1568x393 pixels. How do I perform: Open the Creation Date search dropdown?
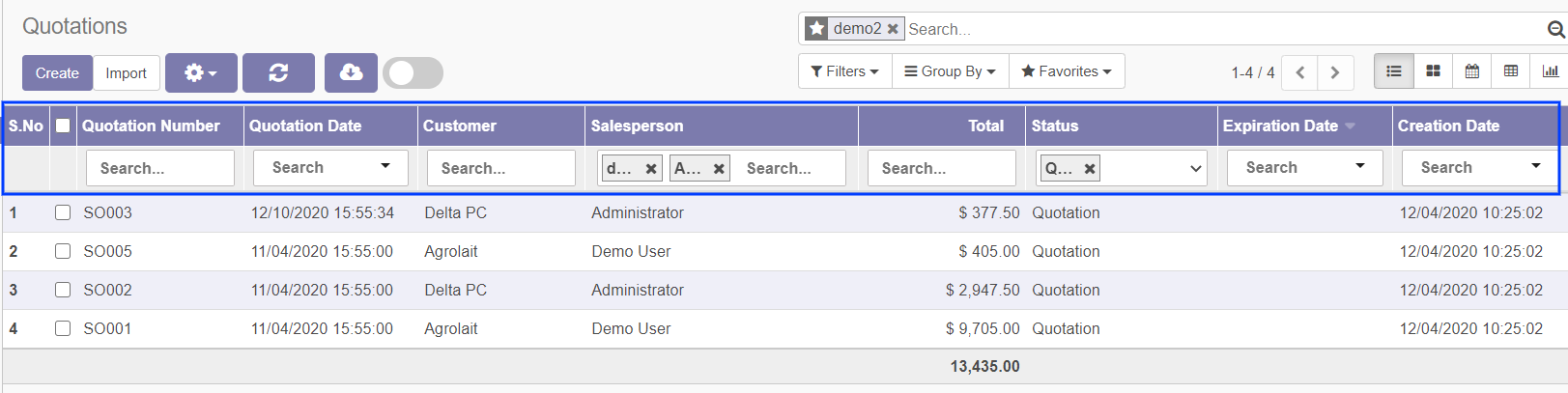1479,167
